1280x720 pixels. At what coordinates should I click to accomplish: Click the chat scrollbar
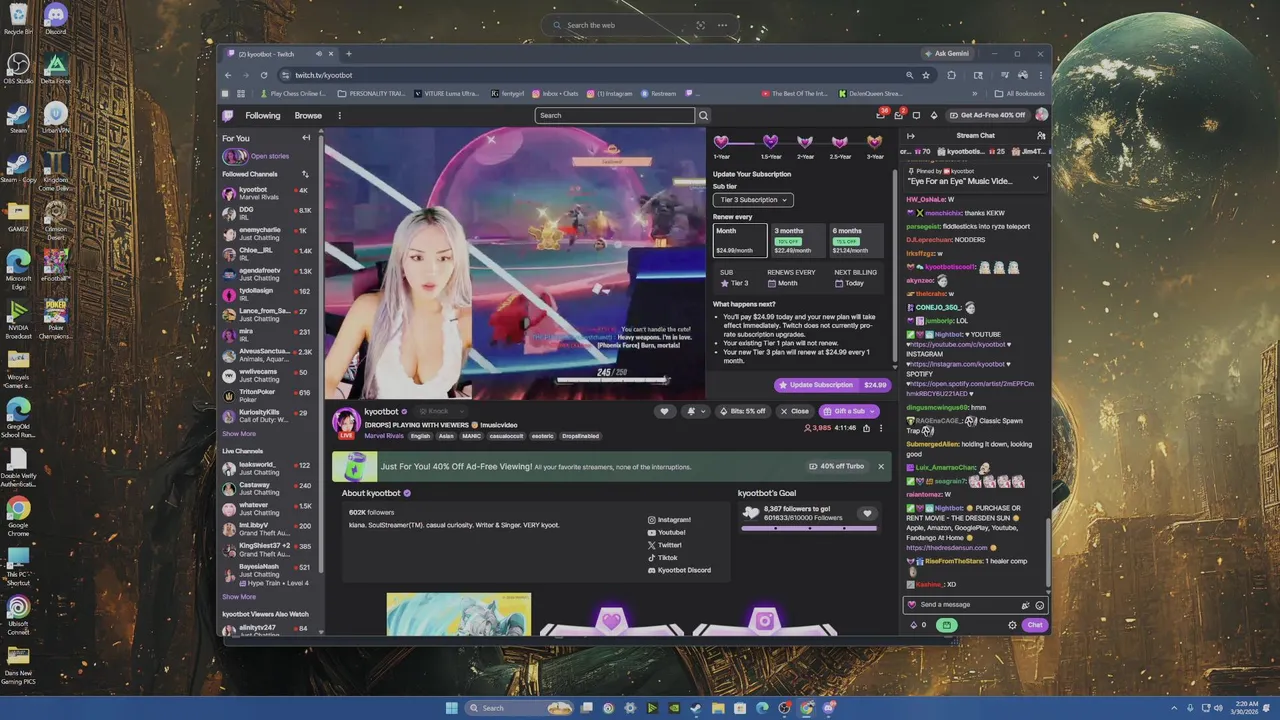click(x=1047, y=550)
